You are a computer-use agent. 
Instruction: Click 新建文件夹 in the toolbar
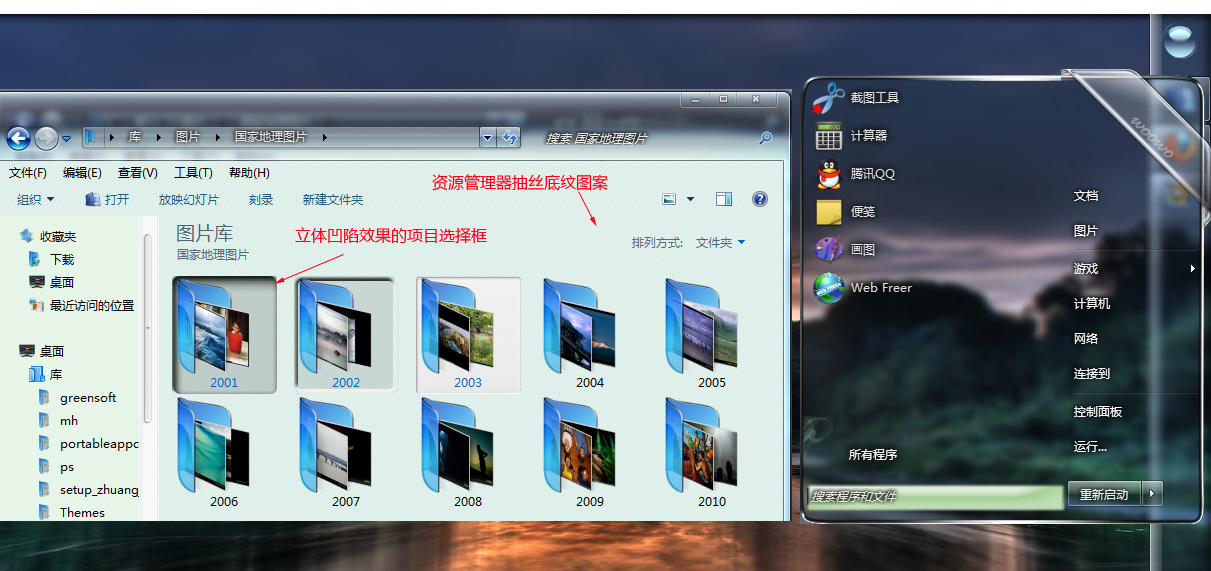point(333,200)
